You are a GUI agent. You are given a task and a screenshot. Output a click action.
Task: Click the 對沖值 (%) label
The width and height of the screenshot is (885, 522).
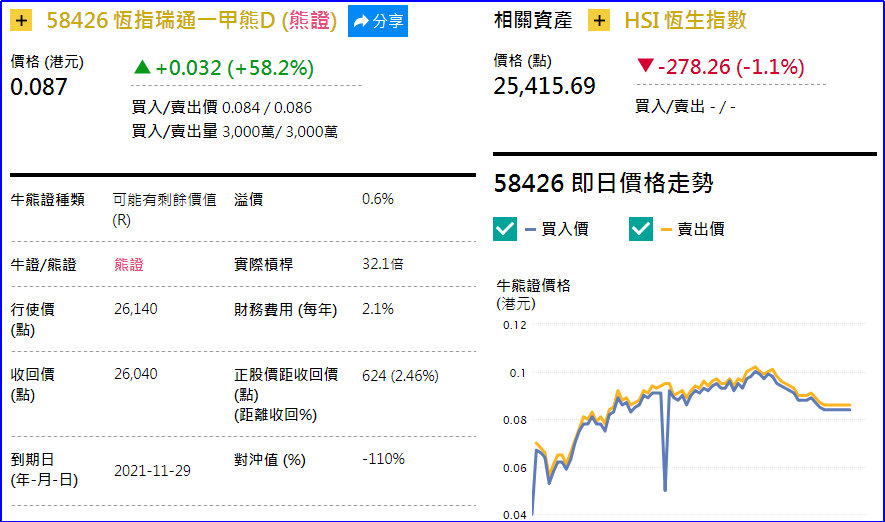[x=270, y=460]
